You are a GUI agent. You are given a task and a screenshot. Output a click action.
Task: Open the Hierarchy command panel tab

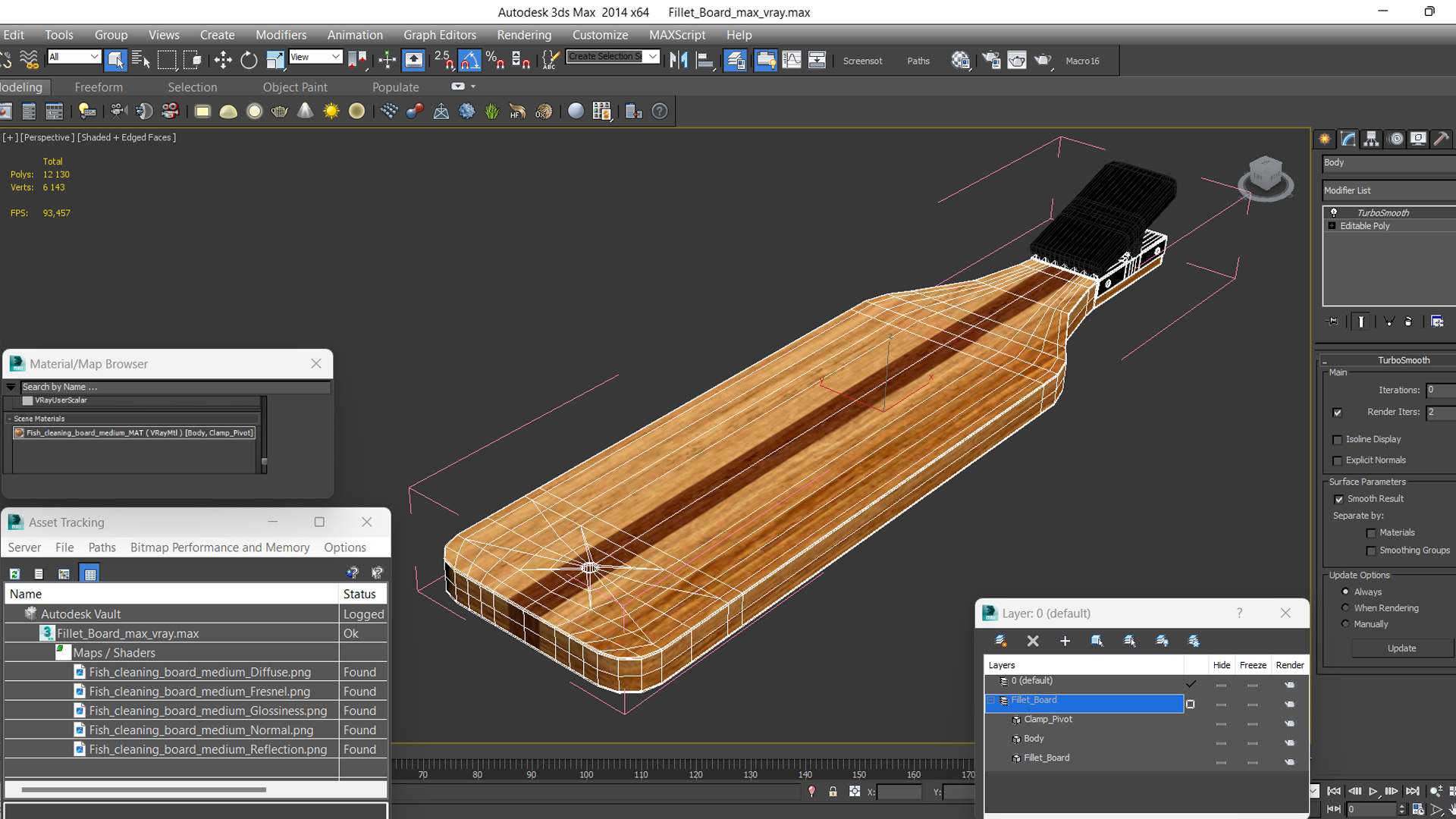pos(1371,139)
